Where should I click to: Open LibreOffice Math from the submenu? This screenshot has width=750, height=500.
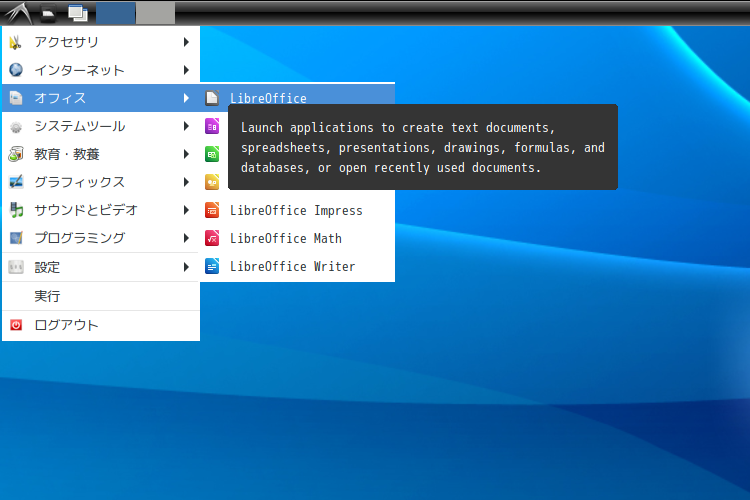[298, 238]
